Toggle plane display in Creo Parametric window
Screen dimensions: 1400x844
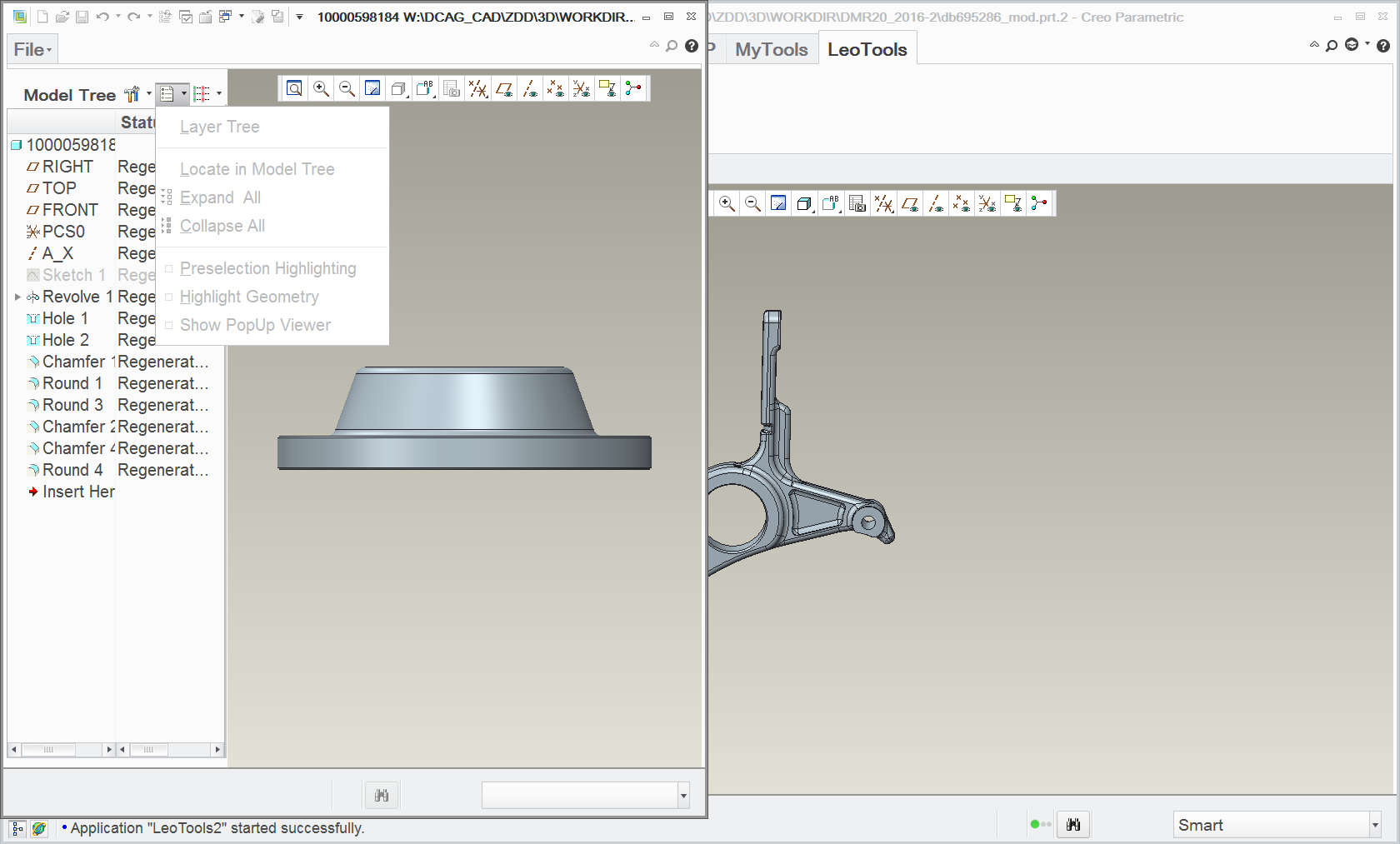909,203
